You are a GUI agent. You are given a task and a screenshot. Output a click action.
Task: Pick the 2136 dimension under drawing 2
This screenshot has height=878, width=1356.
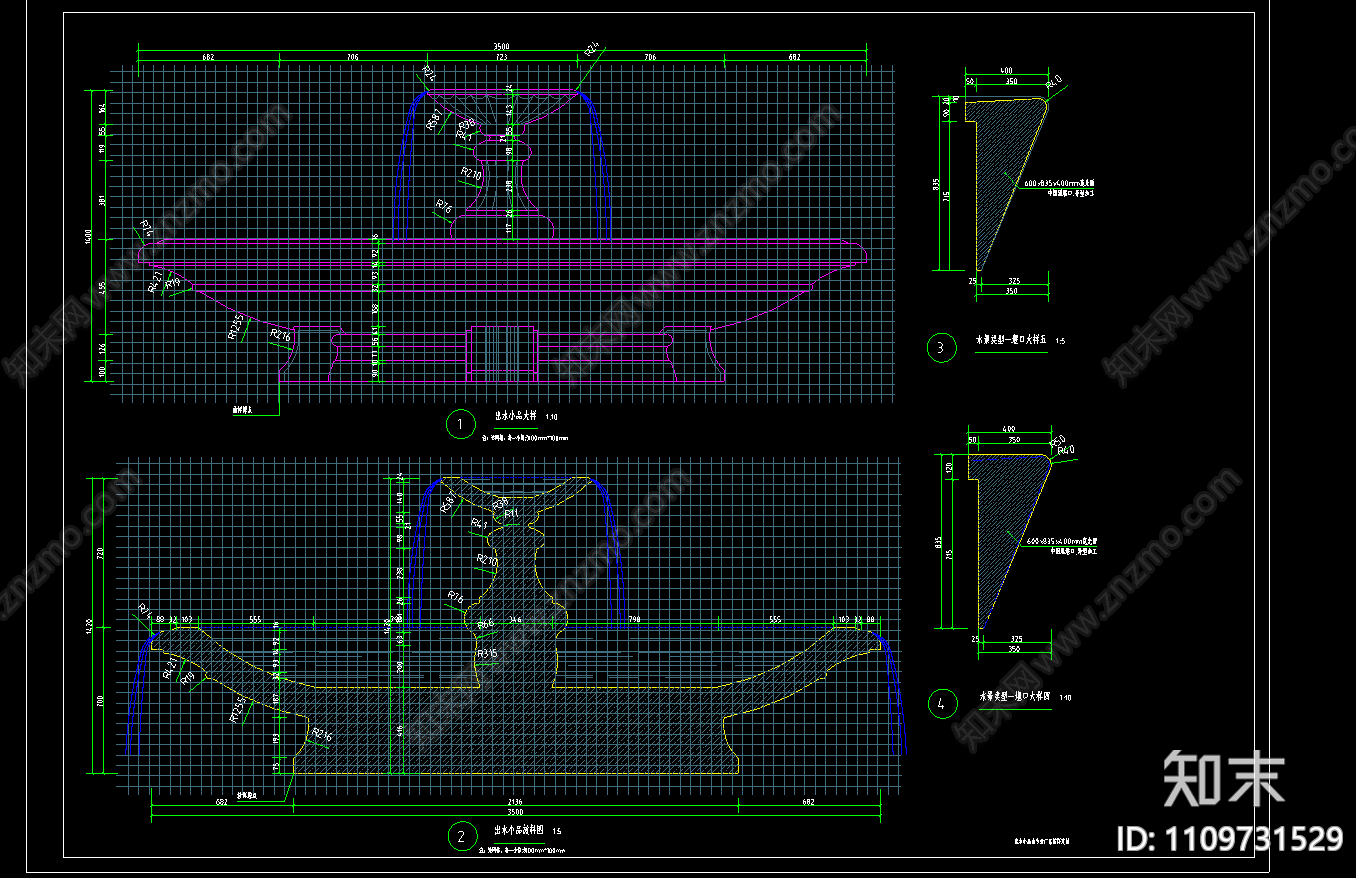coord(514,801)
